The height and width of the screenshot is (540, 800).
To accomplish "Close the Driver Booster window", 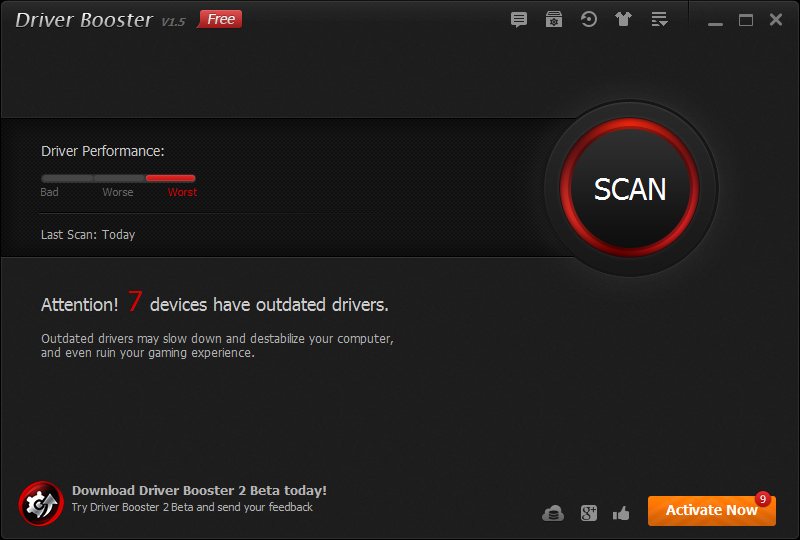I will tap(776, 20).
